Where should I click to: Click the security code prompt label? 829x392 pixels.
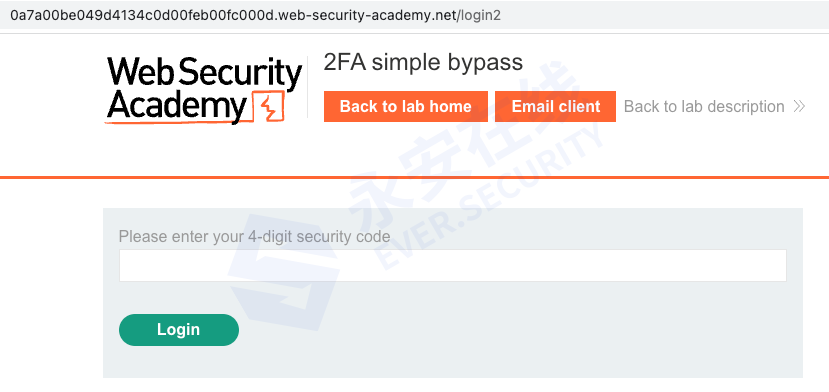tap(254, 236)
